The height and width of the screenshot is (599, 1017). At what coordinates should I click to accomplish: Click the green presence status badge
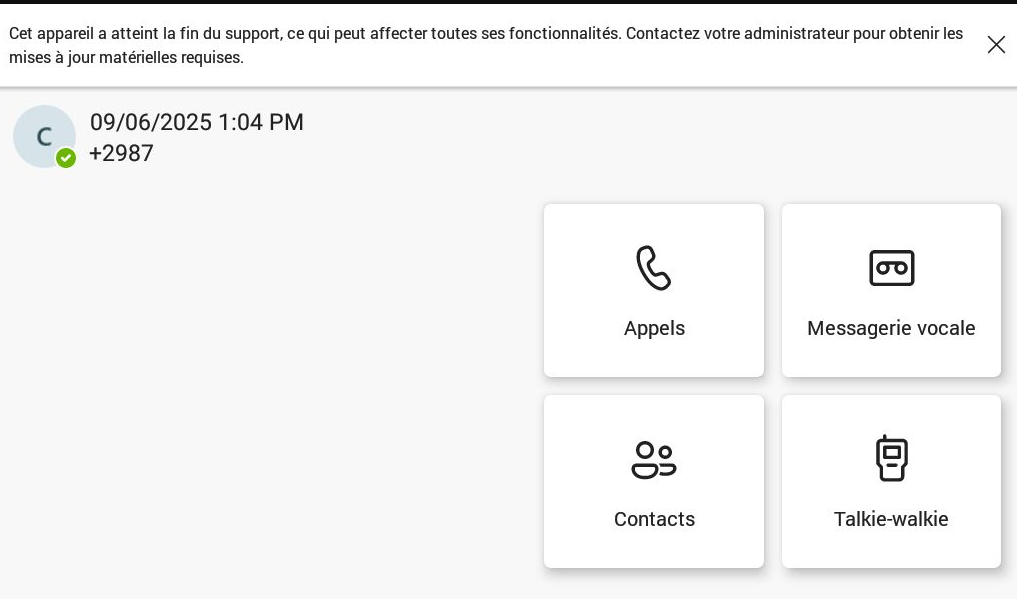coord(66,158)
